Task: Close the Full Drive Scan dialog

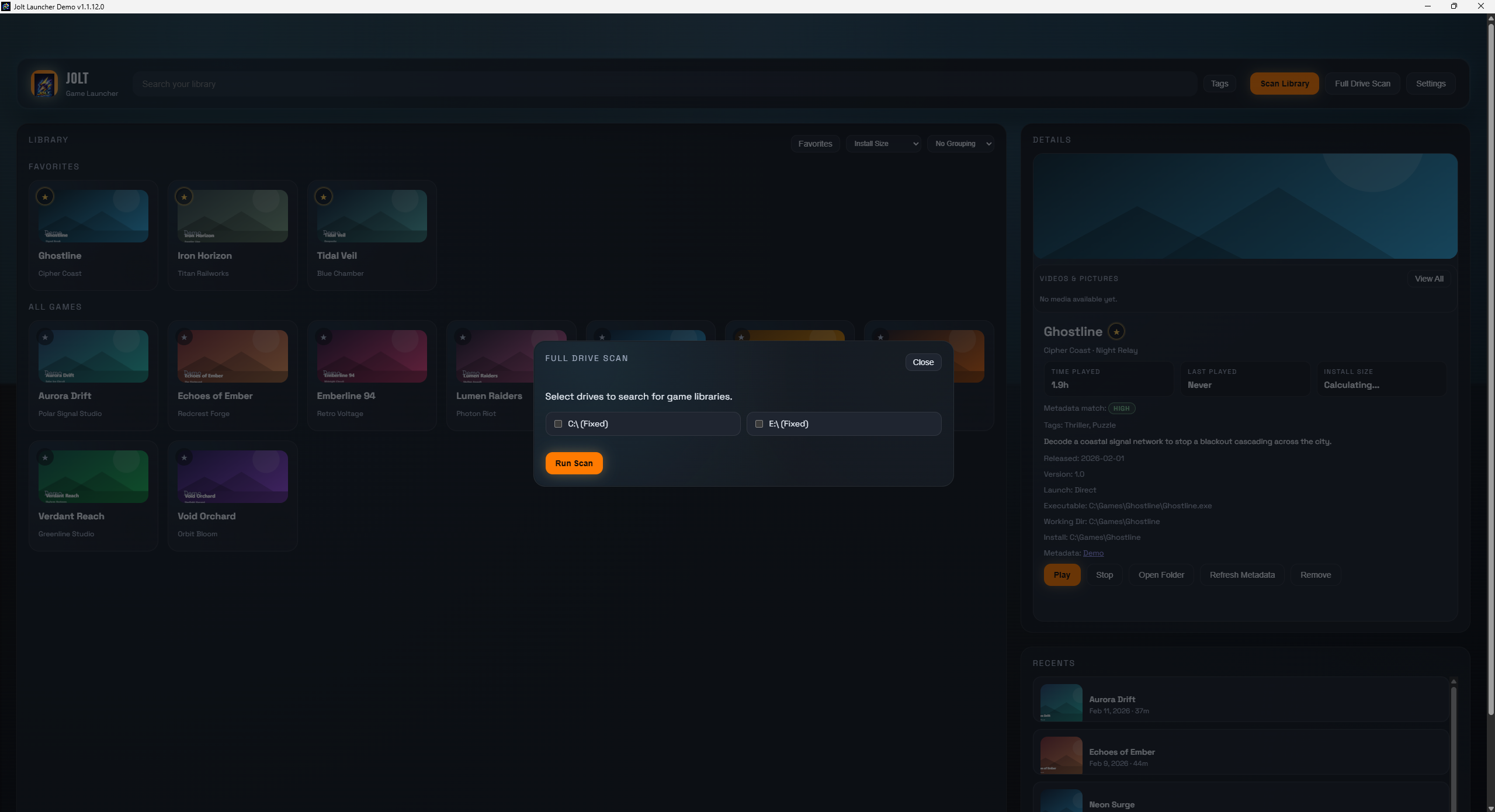Action: [922, 362]
